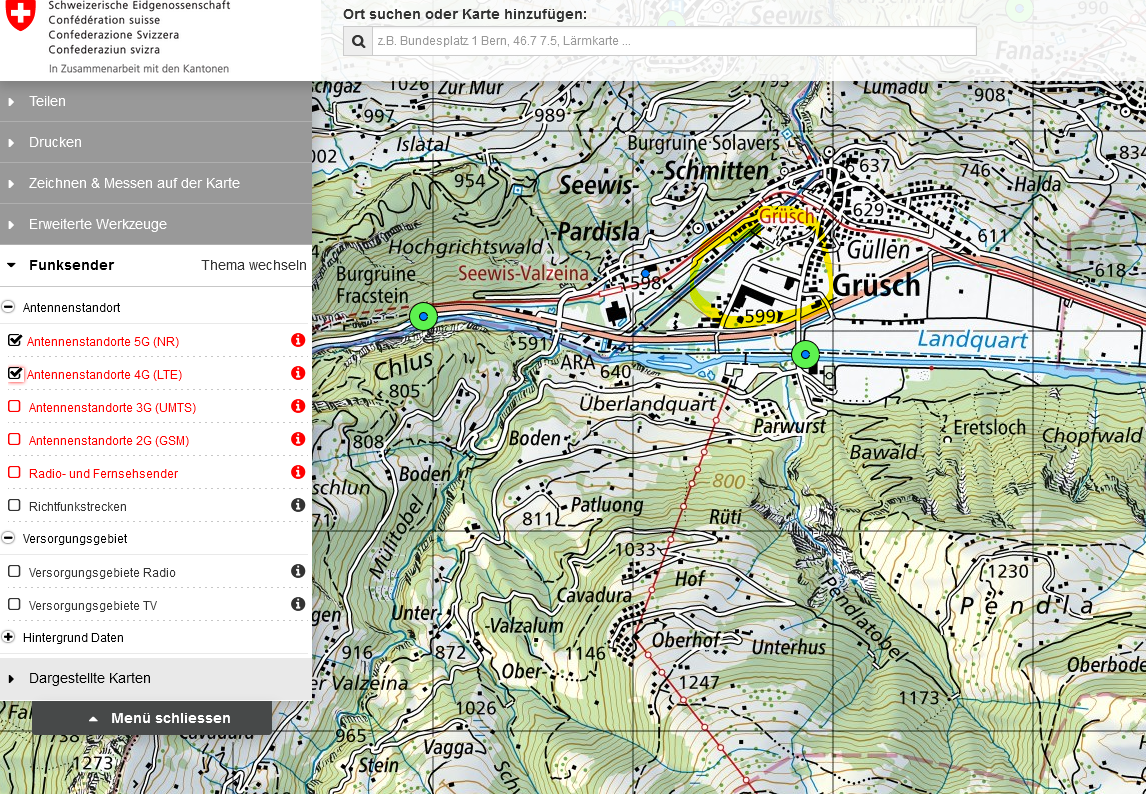Click Menü schliessen button
Viewport: 1146px width, 794px height.
point(152,718)
